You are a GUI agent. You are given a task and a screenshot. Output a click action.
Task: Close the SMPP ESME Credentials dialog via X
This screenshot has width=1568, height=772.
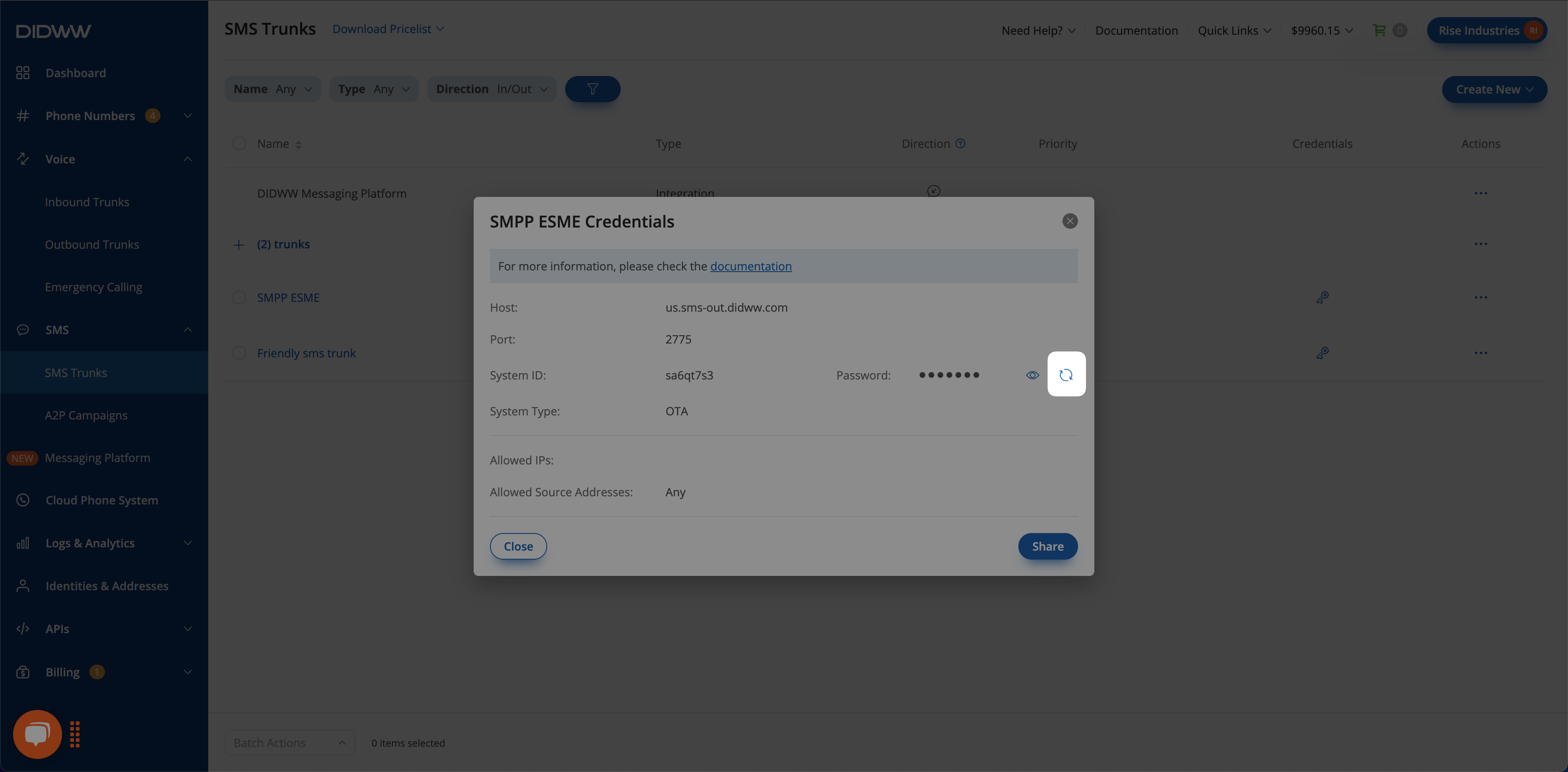[x=1069, y=221]
